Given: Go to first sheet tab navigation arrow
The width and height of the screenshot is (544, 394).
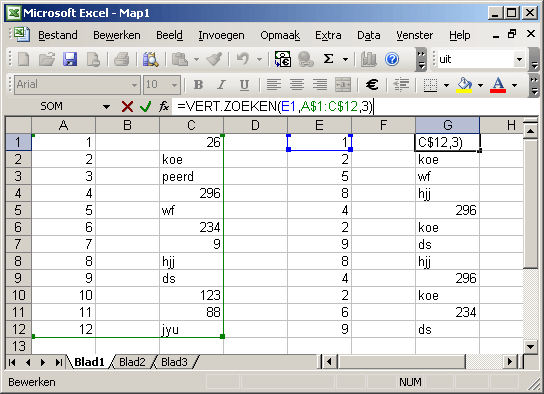Looking at the screenshot, I should coord(12,362).
